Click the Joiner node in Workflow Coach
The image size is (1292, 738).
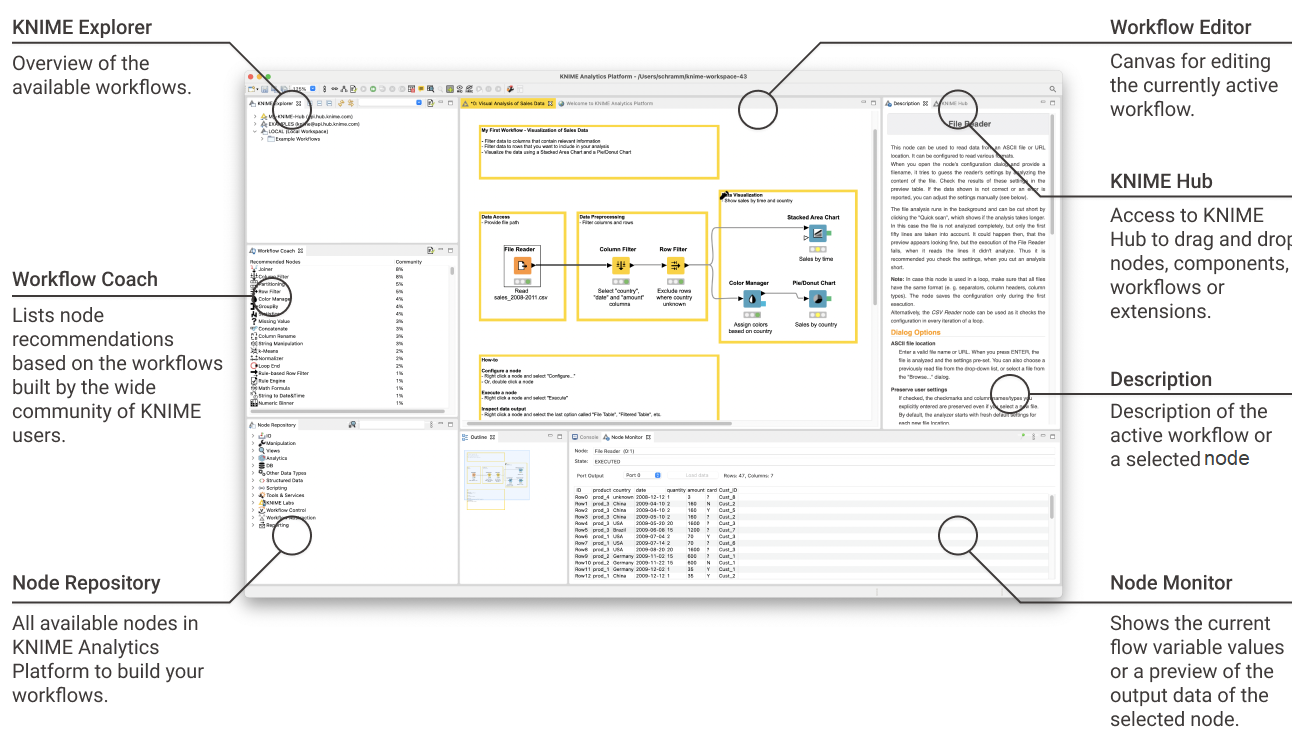click(265, 269)
